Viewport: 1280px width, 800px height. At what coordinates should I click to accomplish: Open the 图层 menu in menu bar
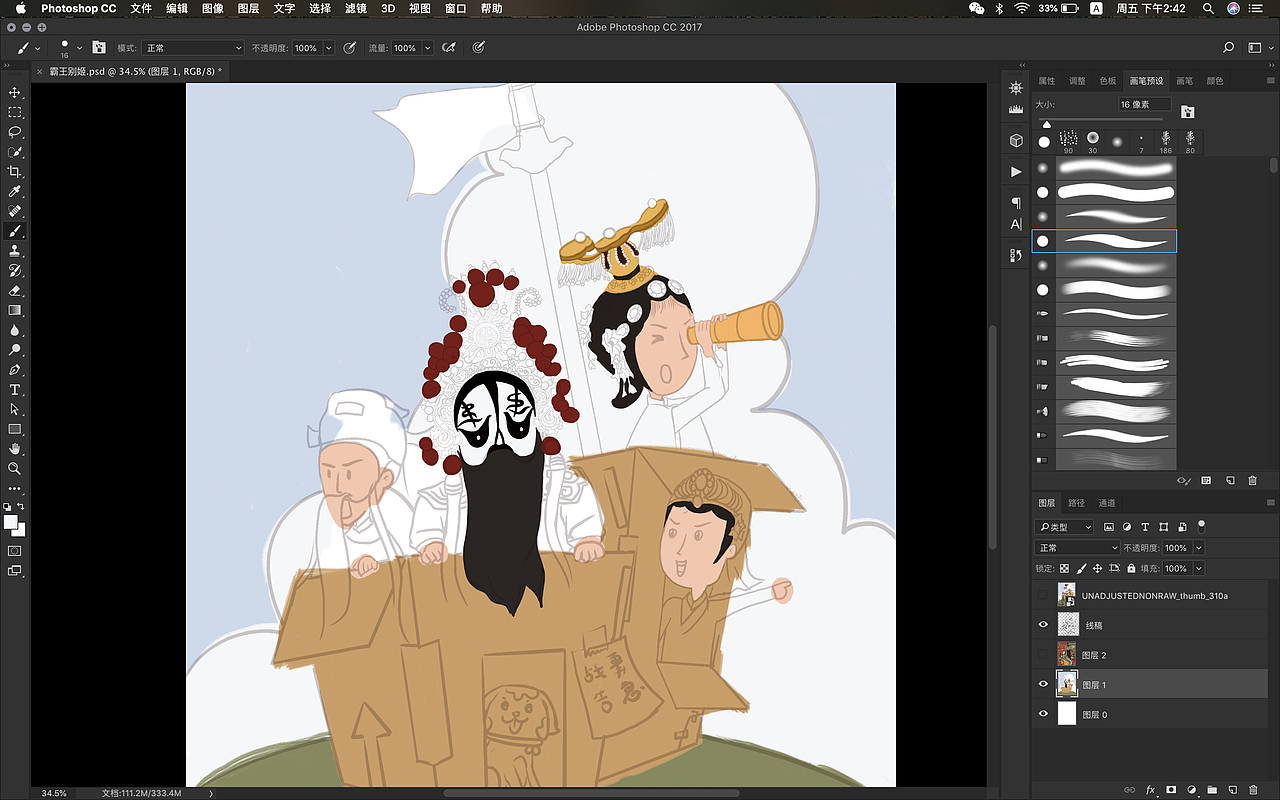(248, 8)
